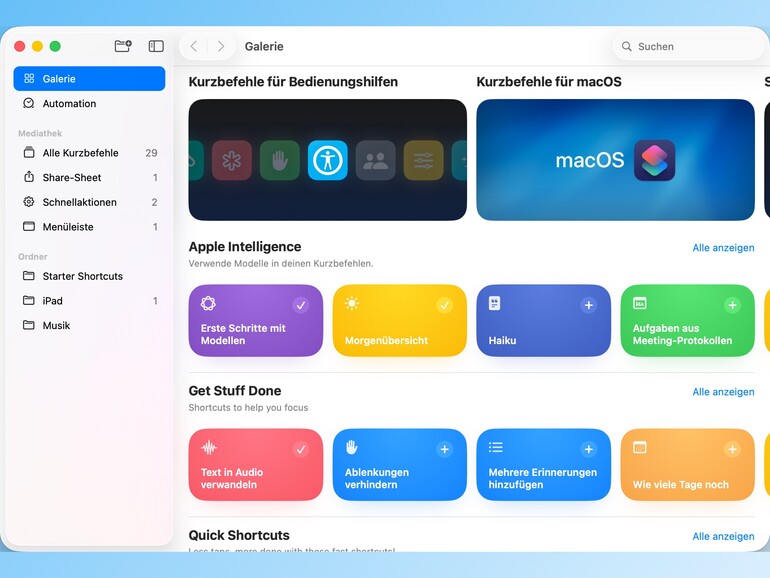770x578 pixels.
Task: Open Kurzbefehle für macOS banner
Action: pos(615,160)
